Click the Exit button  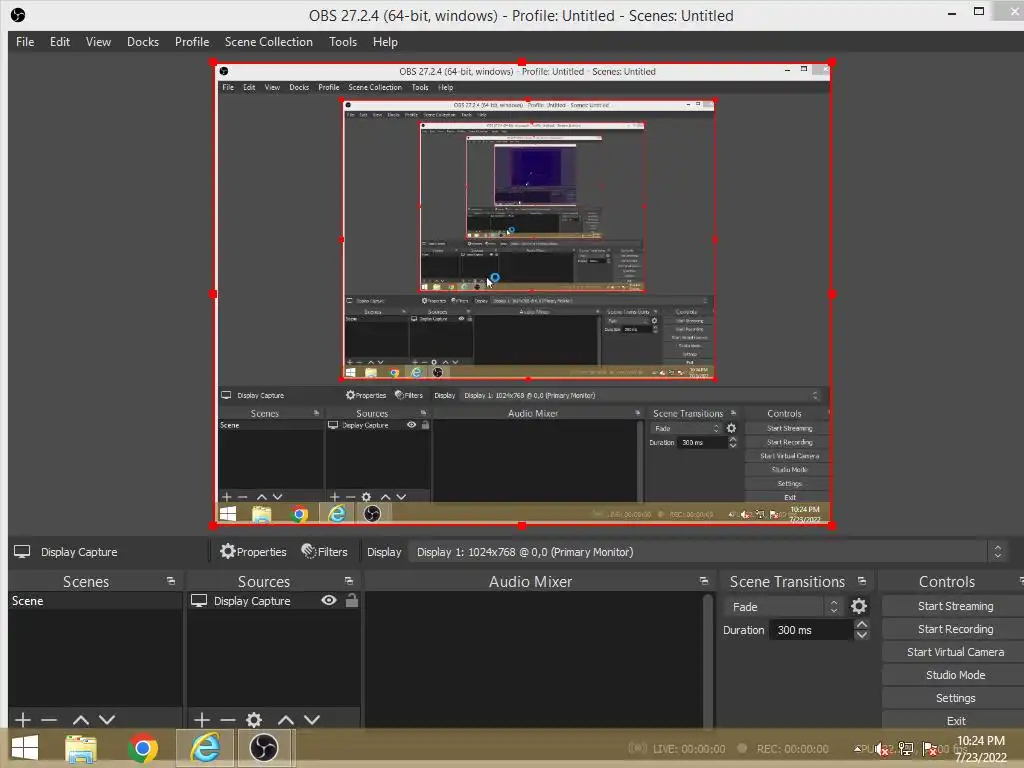(x=955, y=720)
